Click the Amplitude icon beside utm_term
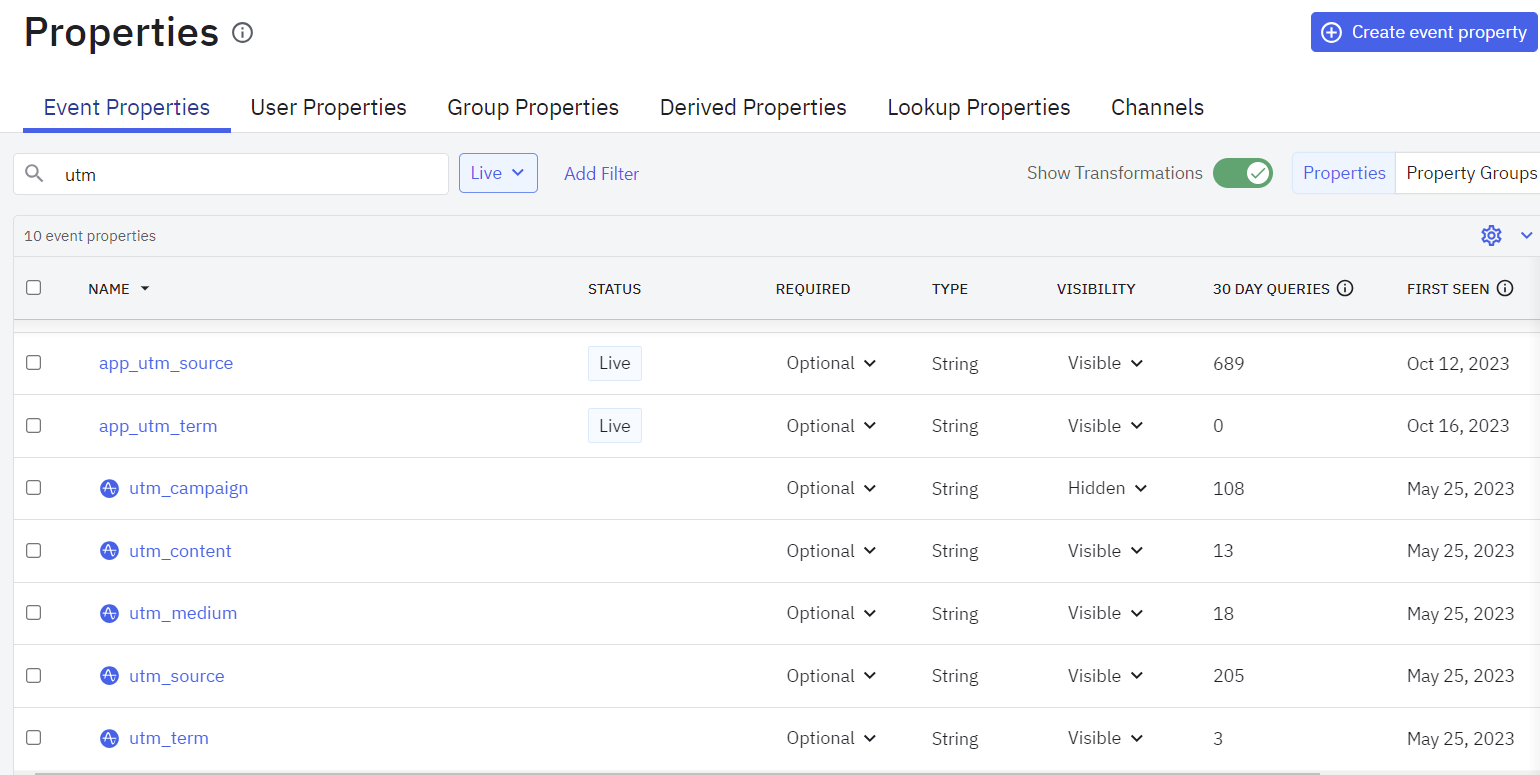The image size is (1540, 775). [110, 739]
